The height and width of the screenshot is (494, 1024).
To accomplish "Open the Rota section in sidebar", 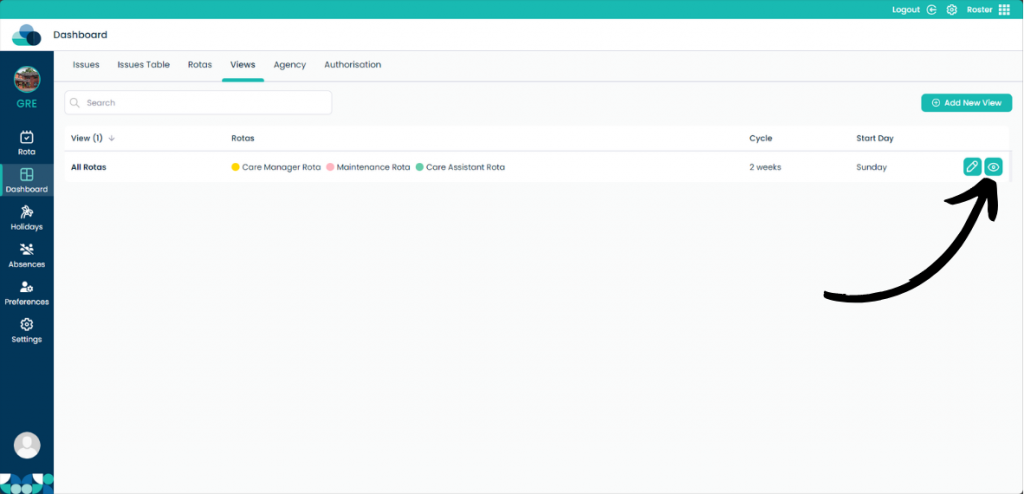I will [x=27, y=144].
